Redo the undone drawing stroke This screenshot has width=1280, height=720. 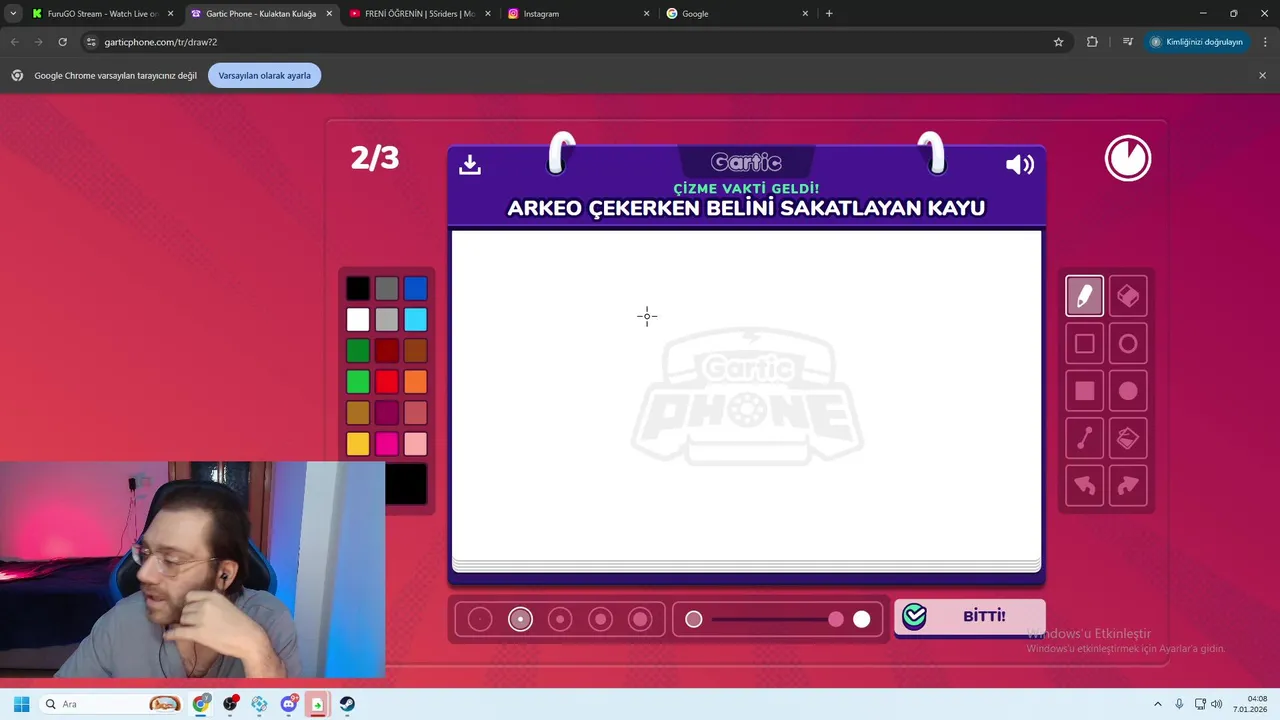[1128, 486]
